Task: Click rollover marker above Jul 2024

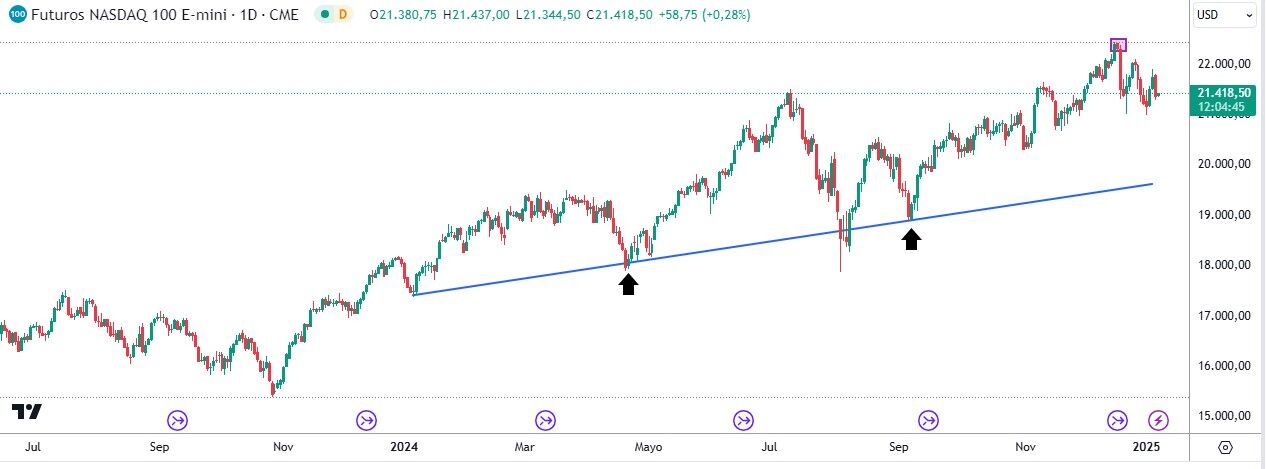Action: [x=743, y=420]
